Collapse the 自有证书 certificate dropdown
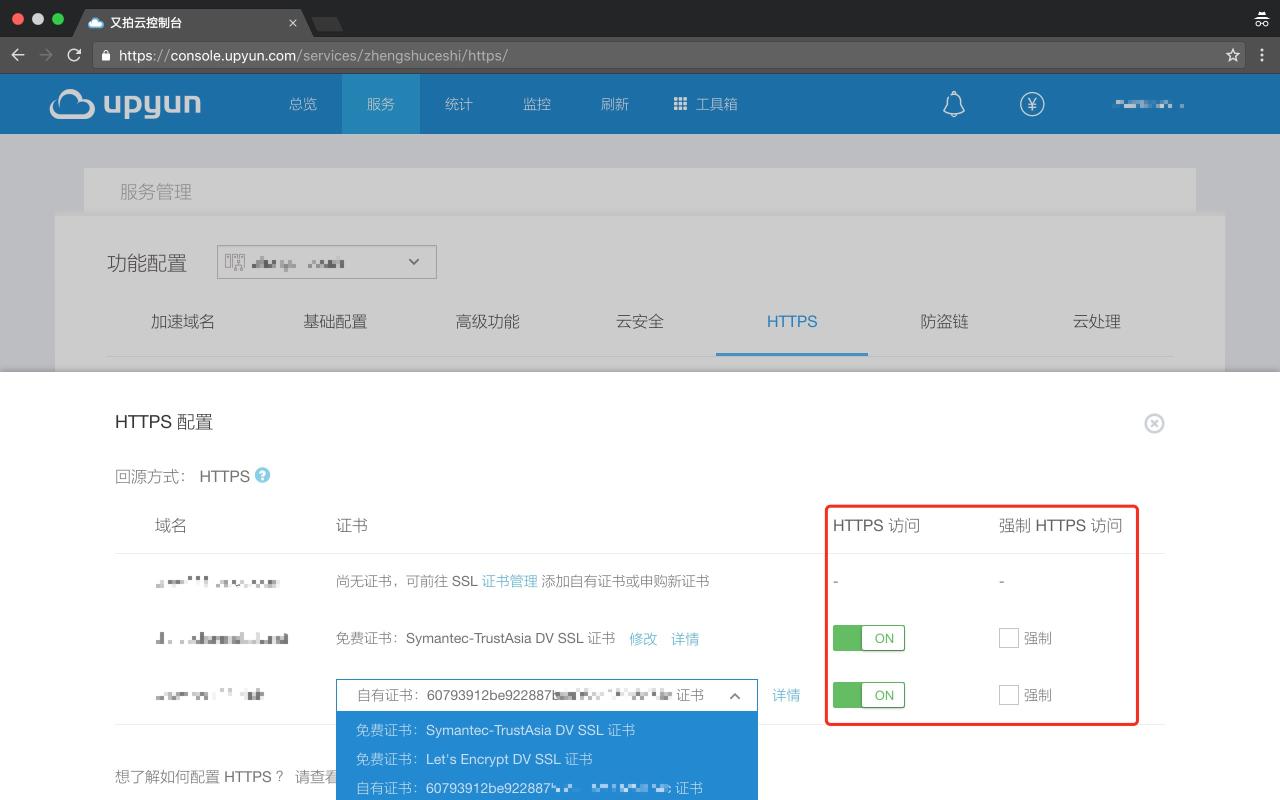This screenshot has height=800, width=1280. click(734, 696)
